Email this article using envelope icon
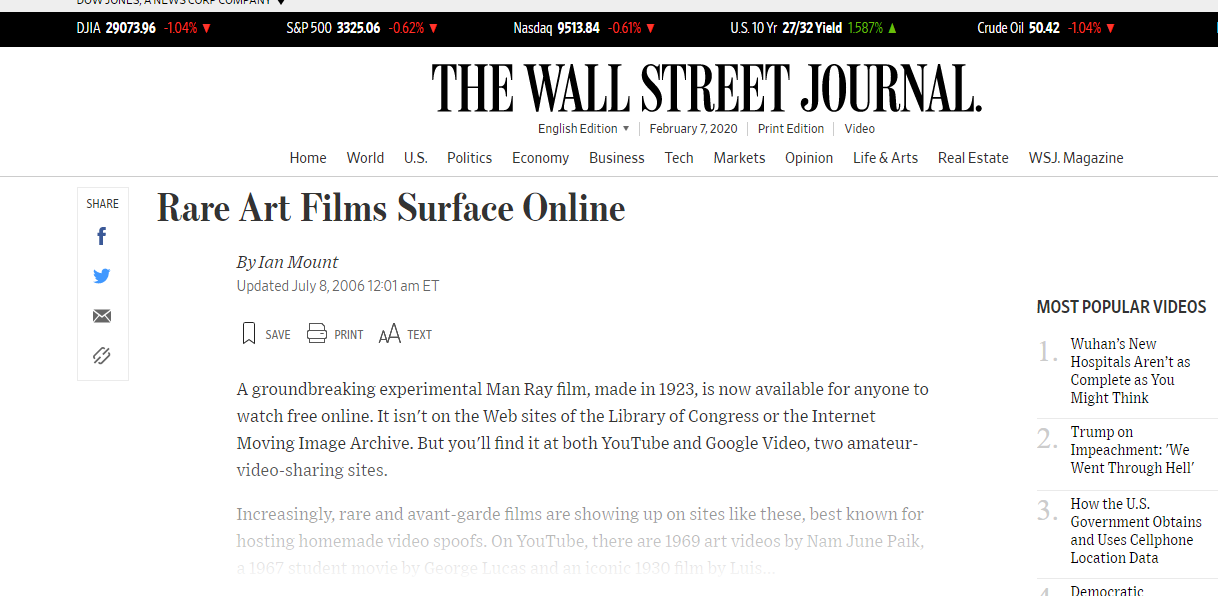The width and height of the screenshot is (1218, 596). pos(101,316)
